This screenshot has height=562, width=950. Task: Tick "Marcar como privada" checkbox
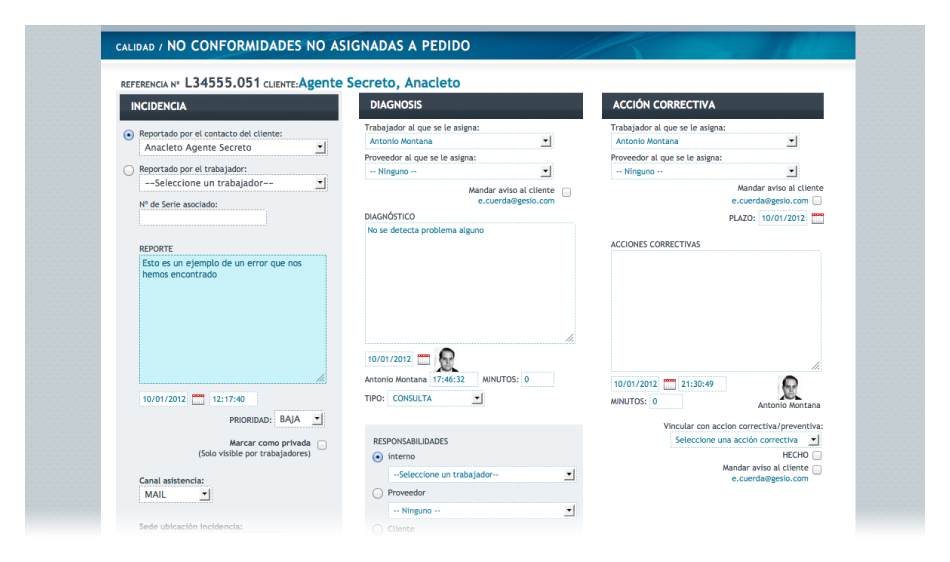[322, 445]
